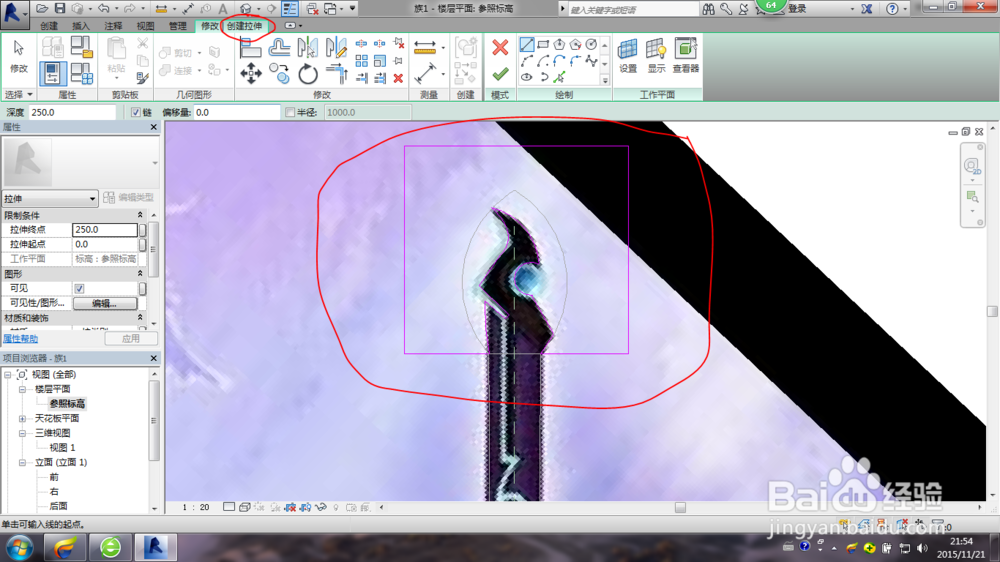Toggle the Properties palette button
The height and width of the screenshot is (562, 1000).
(x=52, y=73)
